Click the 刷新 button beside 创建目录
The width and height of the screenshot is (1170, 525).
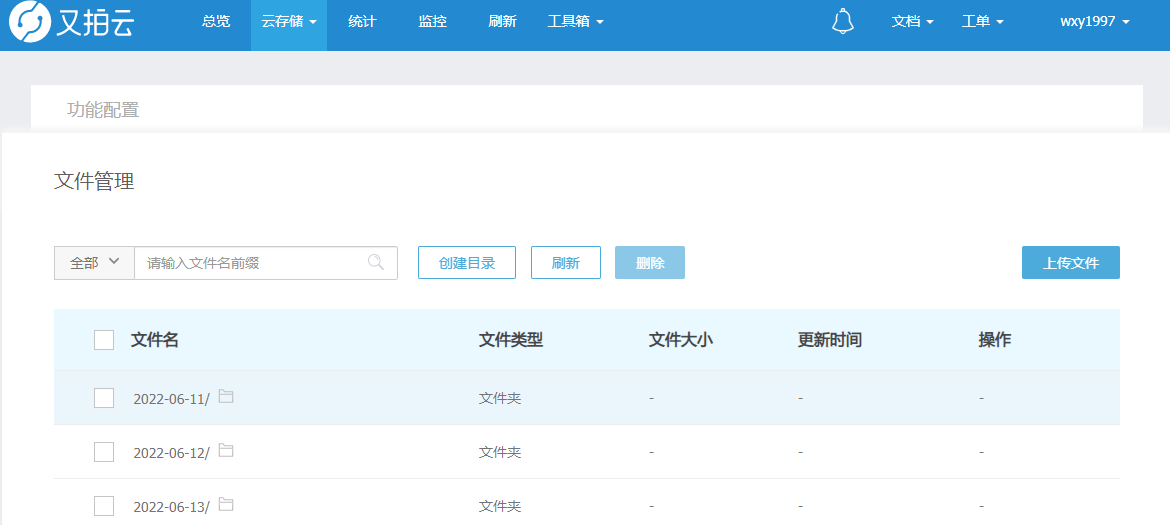(x=565, y=263)
